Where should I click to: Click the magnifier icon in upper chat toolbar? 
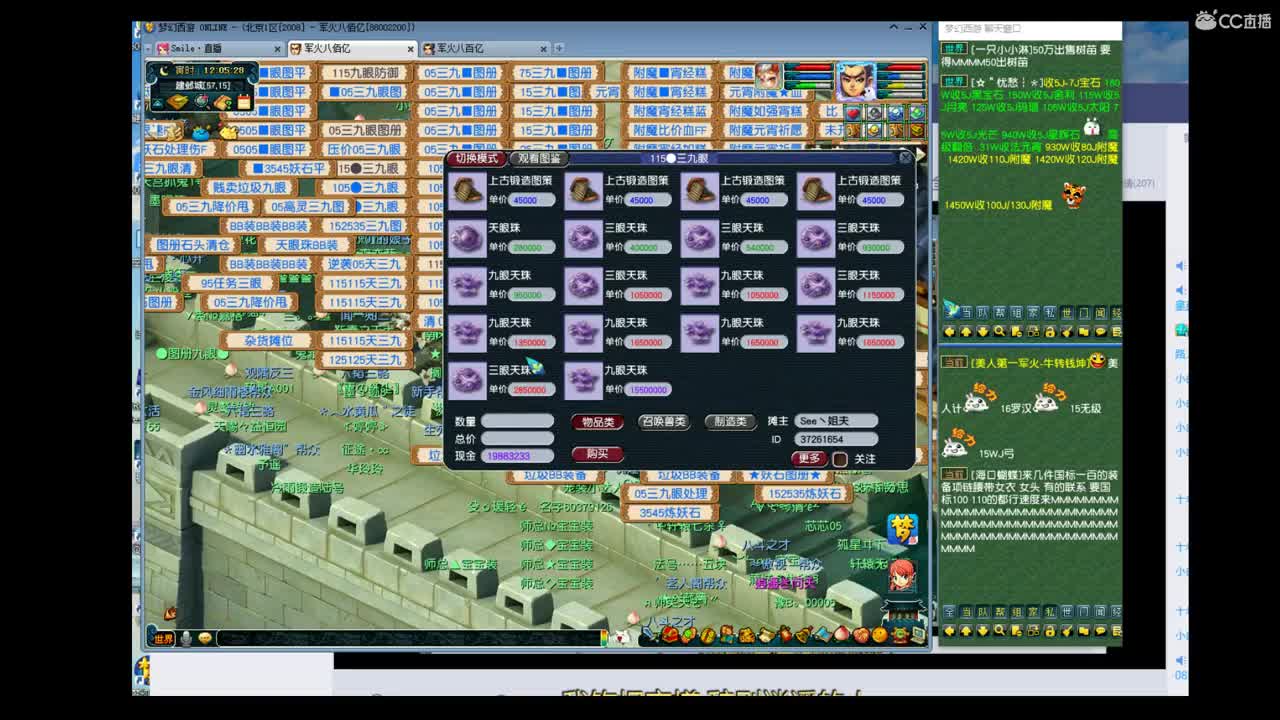tap(999, 332)
